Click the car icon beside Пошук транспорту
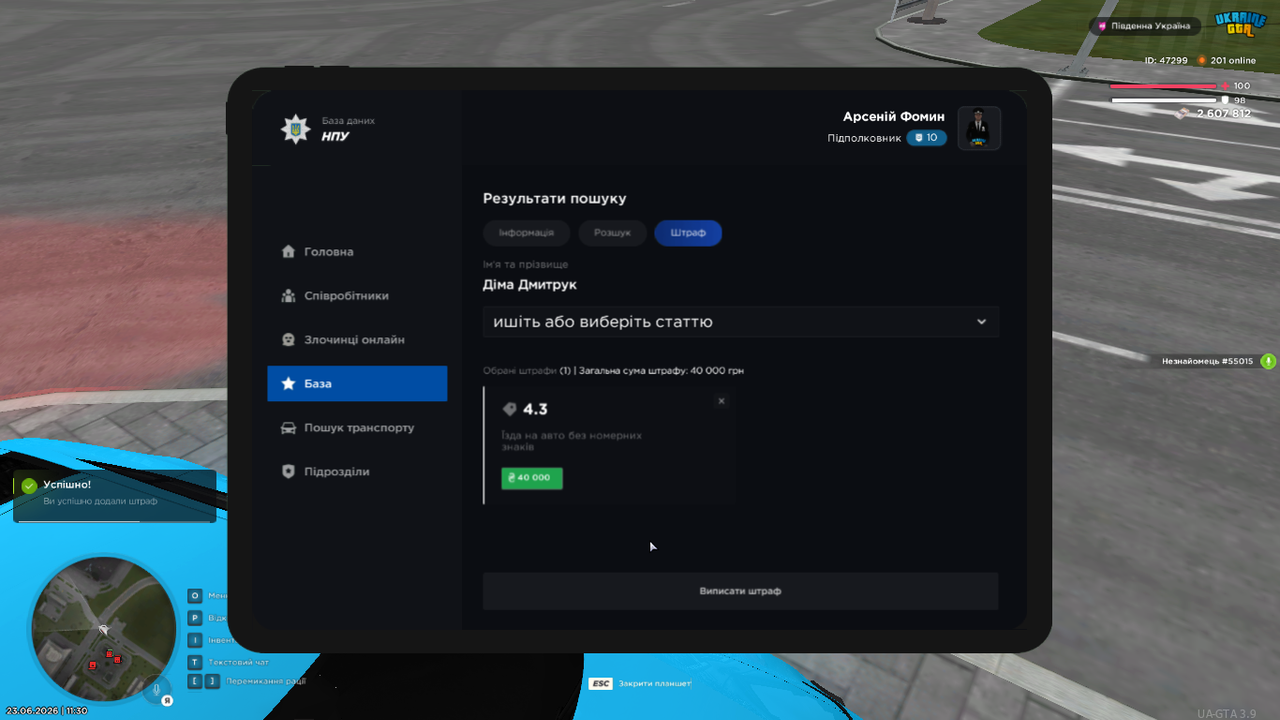1280x720 pixels. 288,428
